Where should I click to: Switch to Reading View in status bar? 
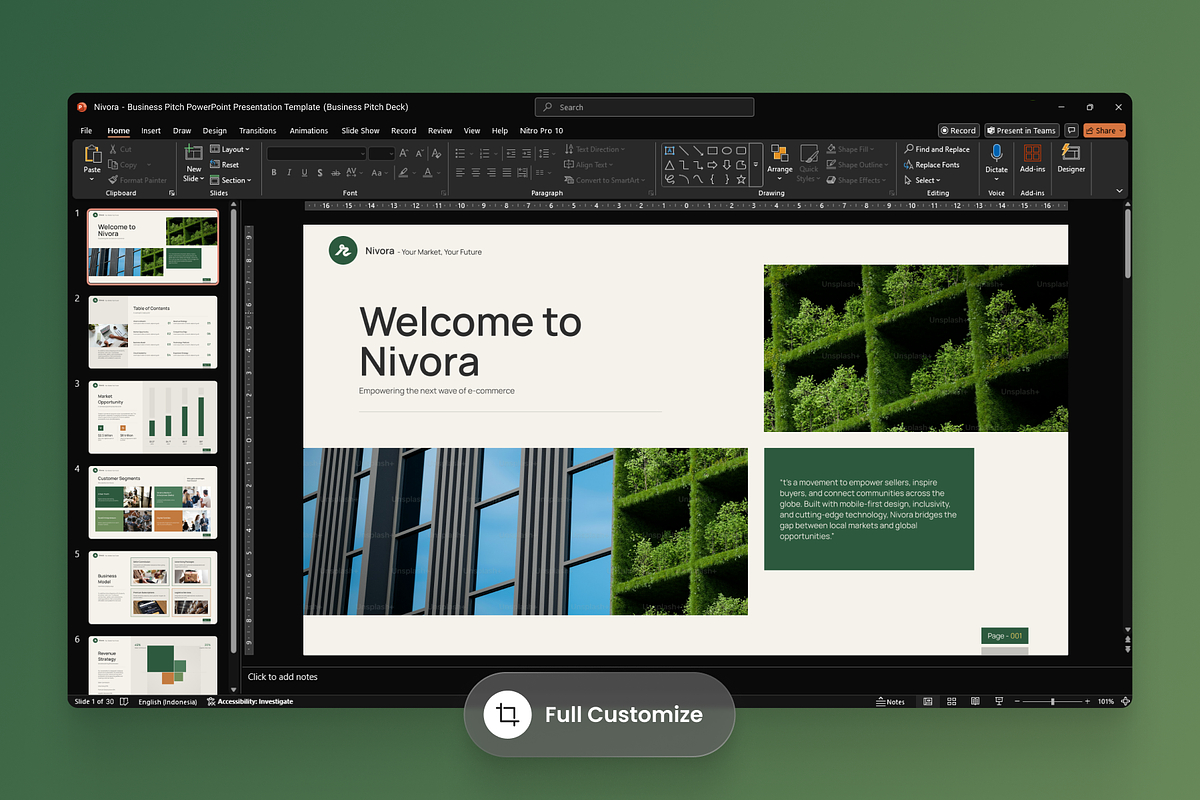[x=974, y=701]
